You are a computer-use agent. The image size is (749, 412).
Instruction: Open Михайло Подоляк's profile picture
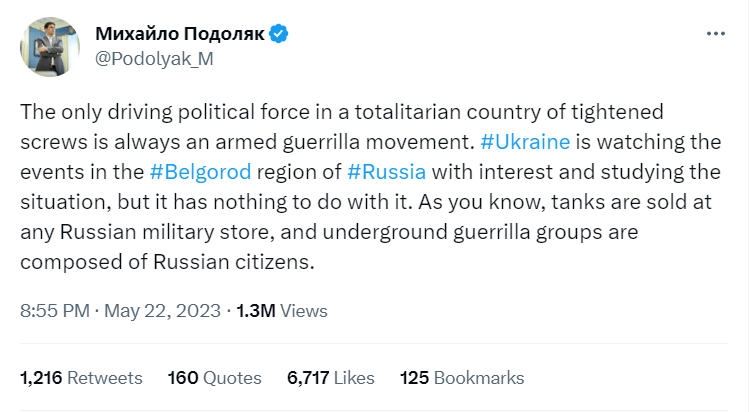[50, 47]
